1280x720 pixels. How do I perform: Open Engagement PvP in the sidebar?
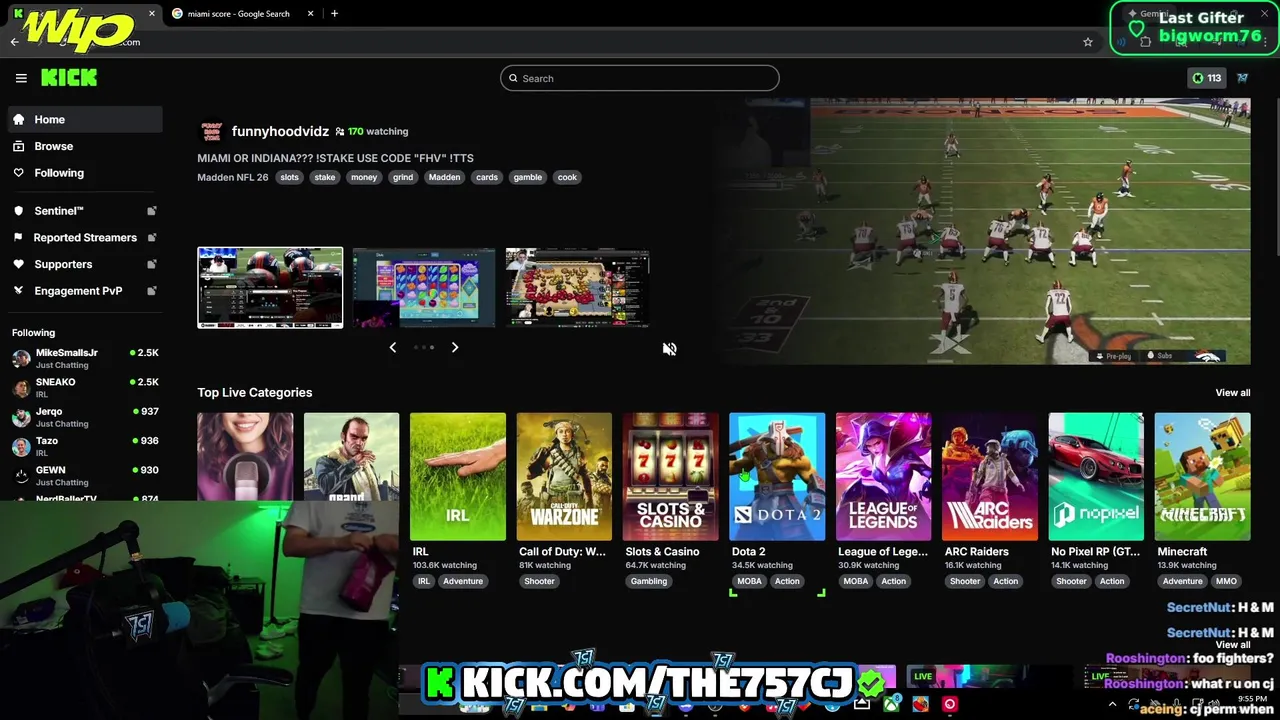coord(85,291)
